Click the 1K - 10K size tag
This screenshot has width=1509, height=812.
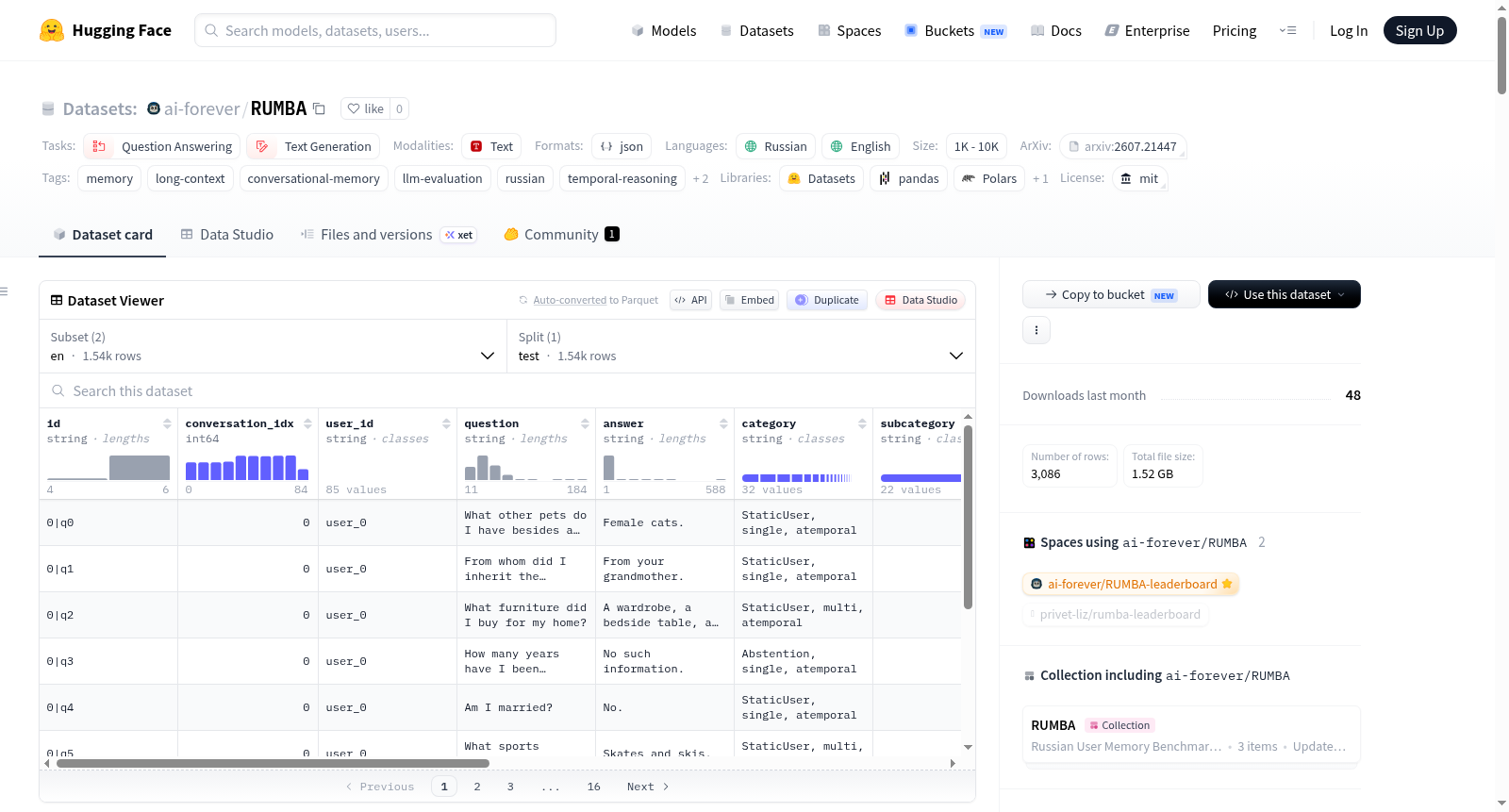[x=976, y=146]
